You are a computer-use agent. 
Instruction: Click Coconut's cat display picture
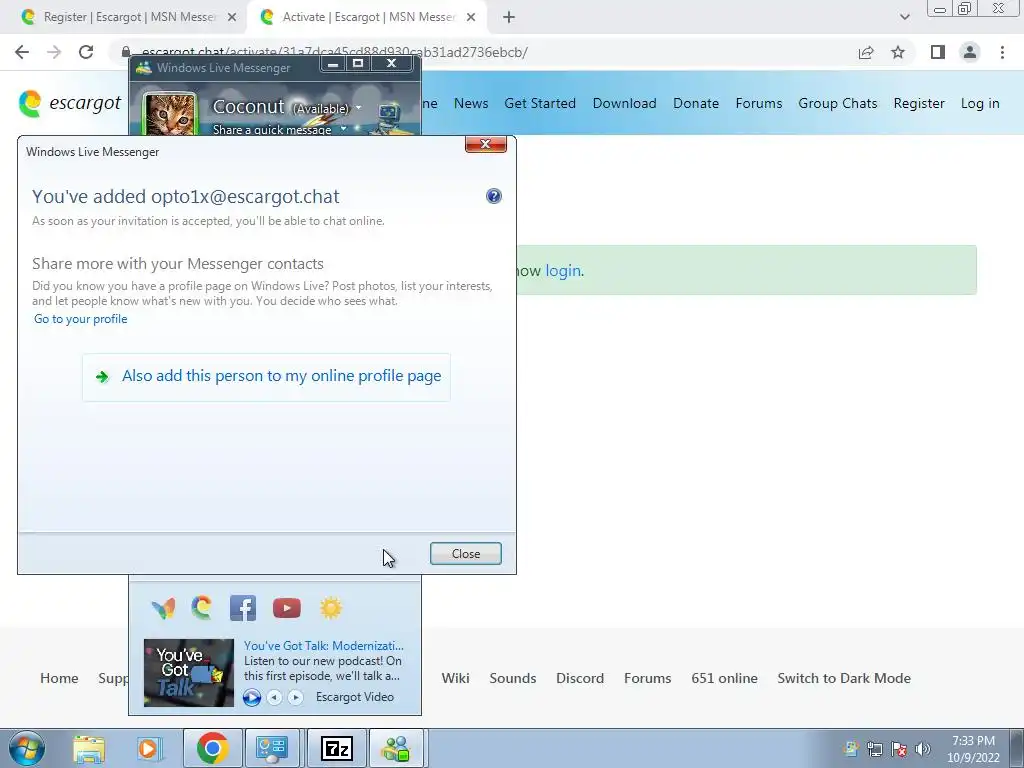pyautogui.click(x=170, y=115)
